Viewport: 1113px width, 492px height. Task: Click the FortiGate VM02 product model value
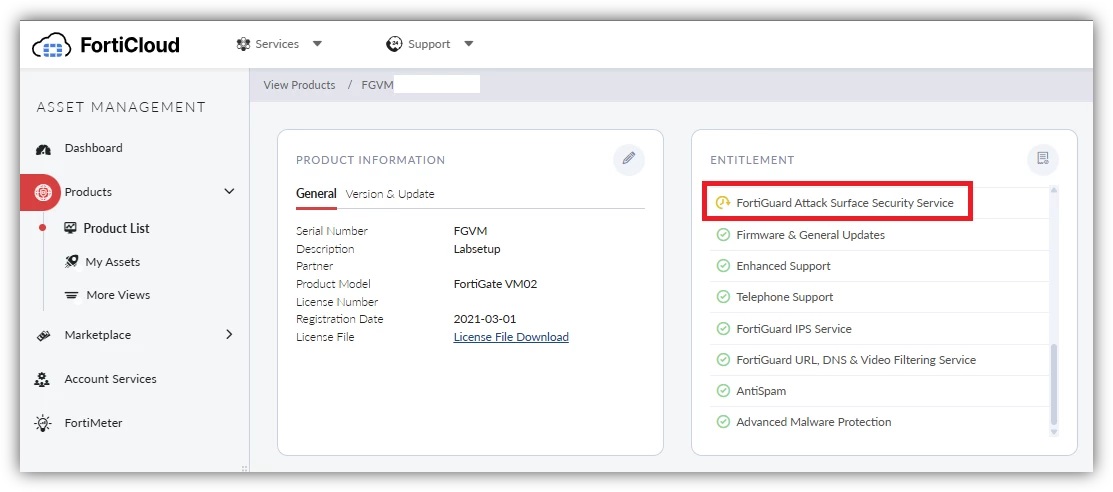pyautogui.click(x=495, y=284)
